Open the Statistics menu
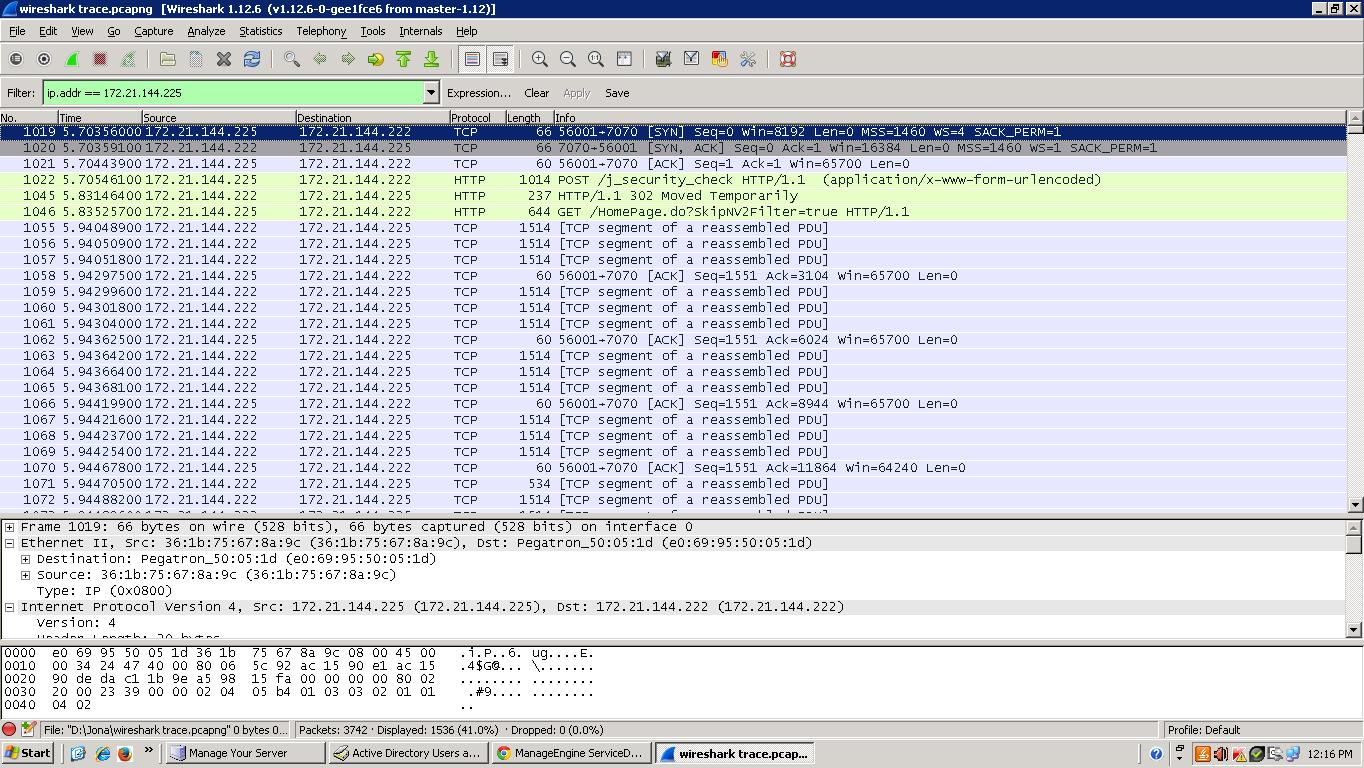The image size is (1364, 768). (x=260, y=31)
